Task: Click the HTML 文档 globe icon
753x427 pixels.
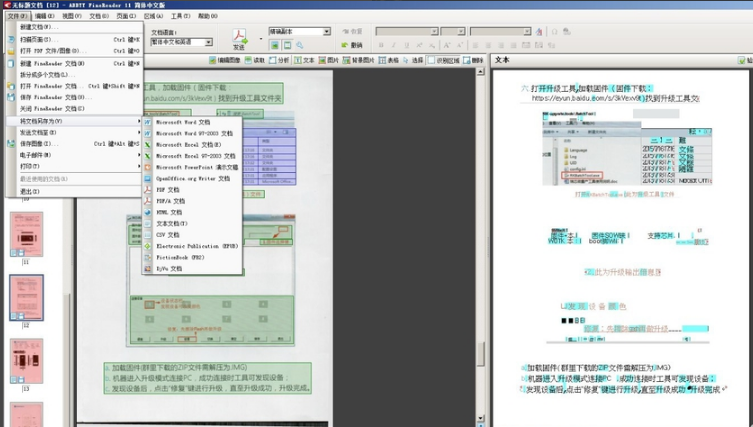Action: (x=148, y=212)
